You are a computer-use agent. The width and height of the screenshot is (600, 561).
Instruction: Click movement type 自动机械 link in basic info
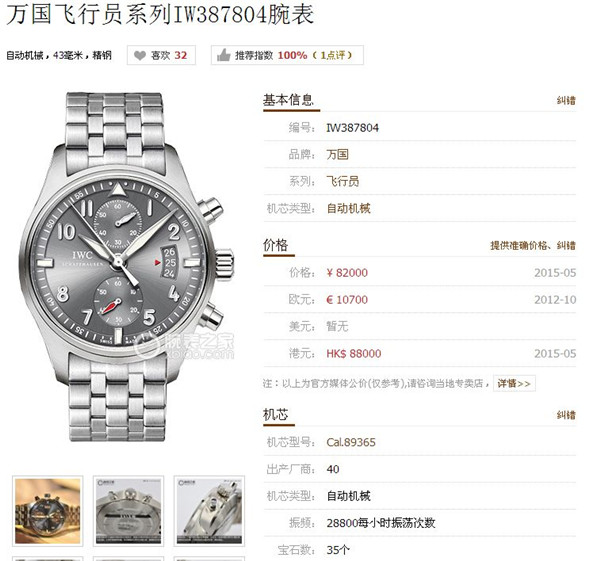click(348, 209)
